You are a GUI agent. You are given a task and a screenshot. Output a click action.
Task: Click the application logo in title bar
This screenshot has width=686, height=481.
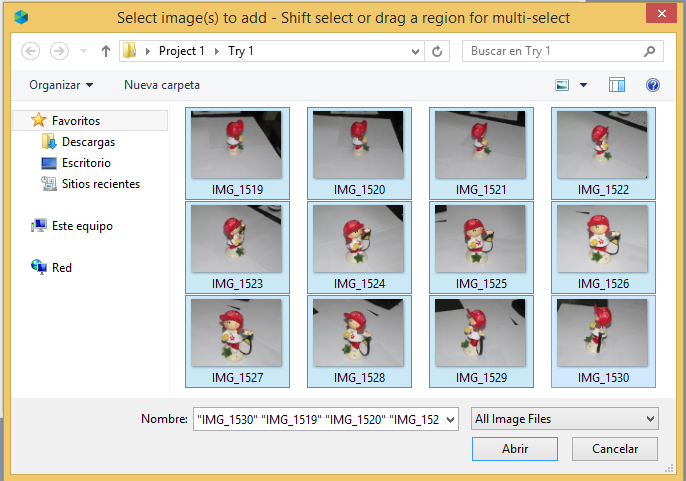[x=21, y=17]
